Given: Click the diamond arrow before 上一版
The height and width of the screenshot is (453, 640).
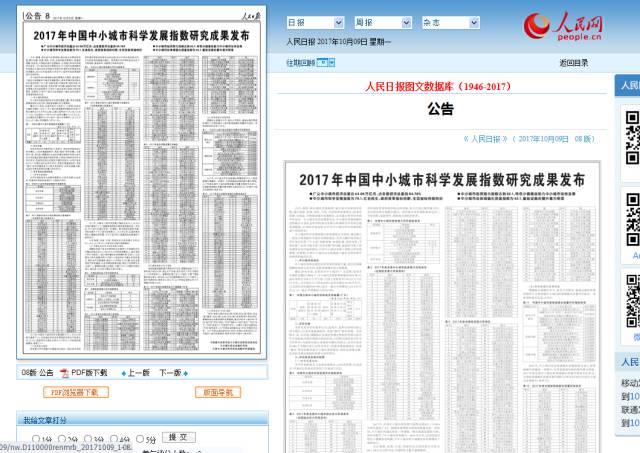Looking at the screenshot, I should click(x=124, y=373).
